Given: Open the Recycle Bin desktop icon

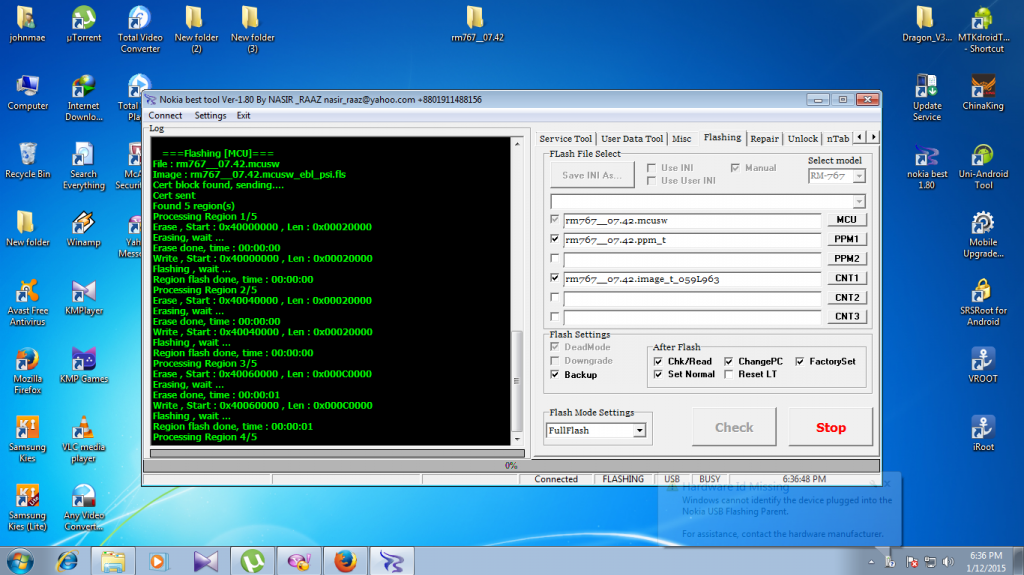Looking at the screenshot, I should (28, 156).
